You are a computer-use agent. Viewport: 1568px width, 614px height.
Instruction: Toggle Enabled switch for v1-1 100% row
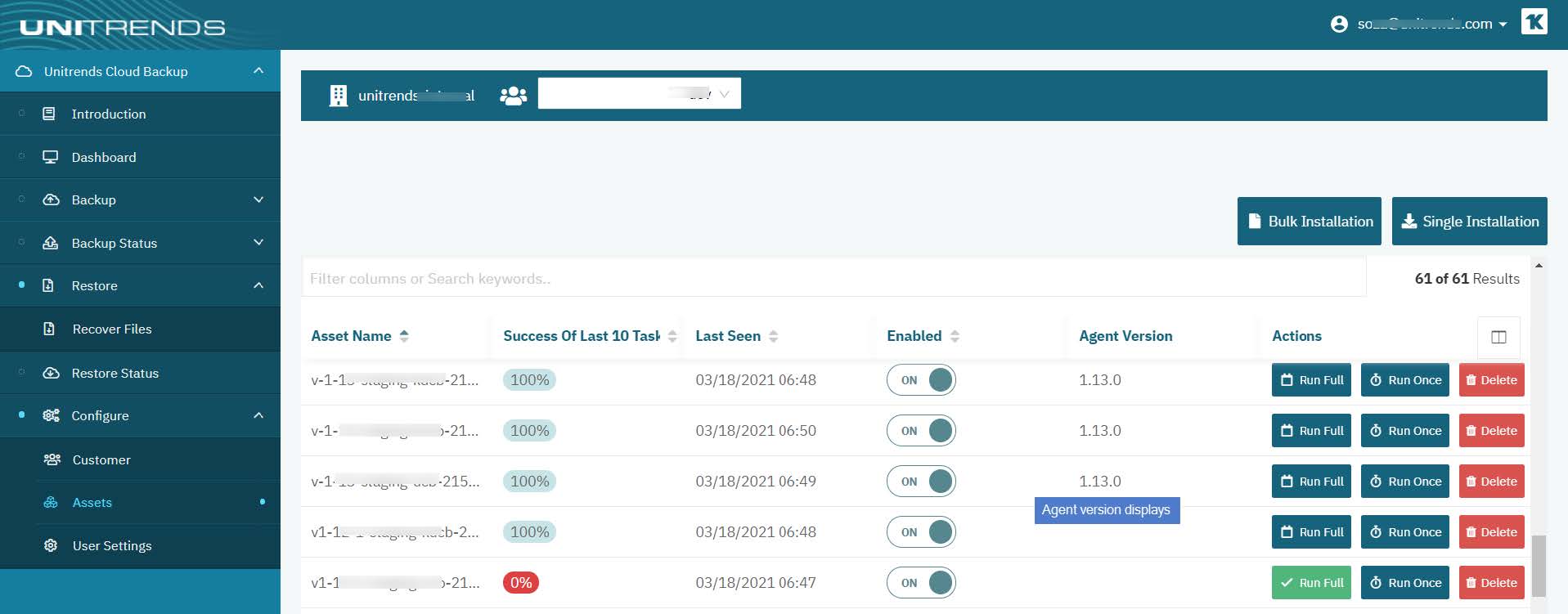pyautogui.click(x=921, y=532)
